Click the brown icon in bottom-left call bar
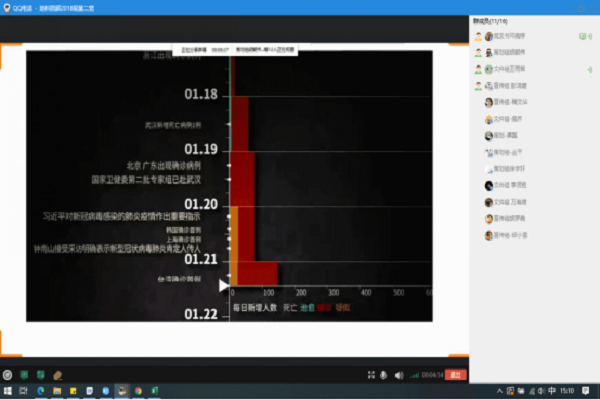Viewport: 600px width, 400px height. [57, 375]
